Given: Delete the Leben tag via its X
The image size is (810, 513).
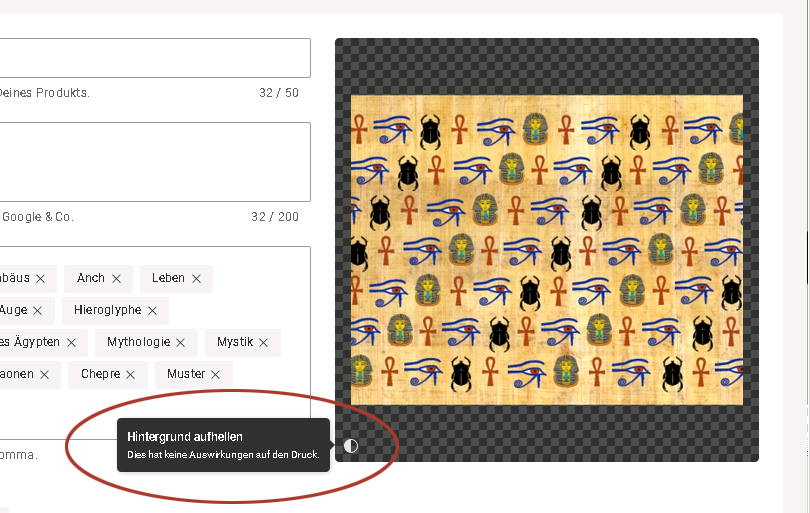Looking at the screenshot, I should tap(196, 279).
